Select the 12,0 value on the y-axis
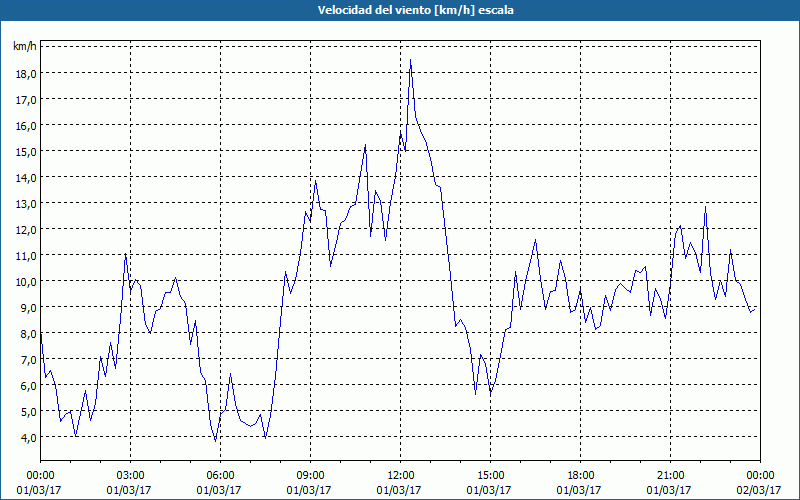This screenshot has height=500, width=800. [x=26, y=230]
